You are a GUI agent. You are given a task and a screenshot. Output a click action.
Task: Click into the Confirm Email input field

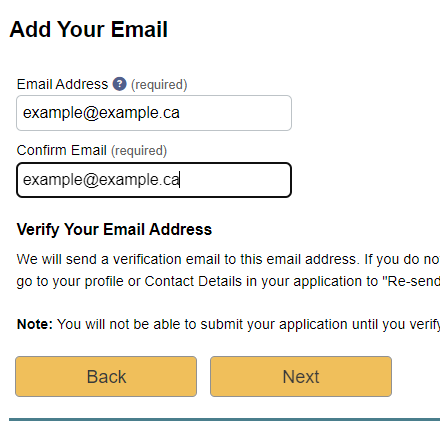coord(154,180)
